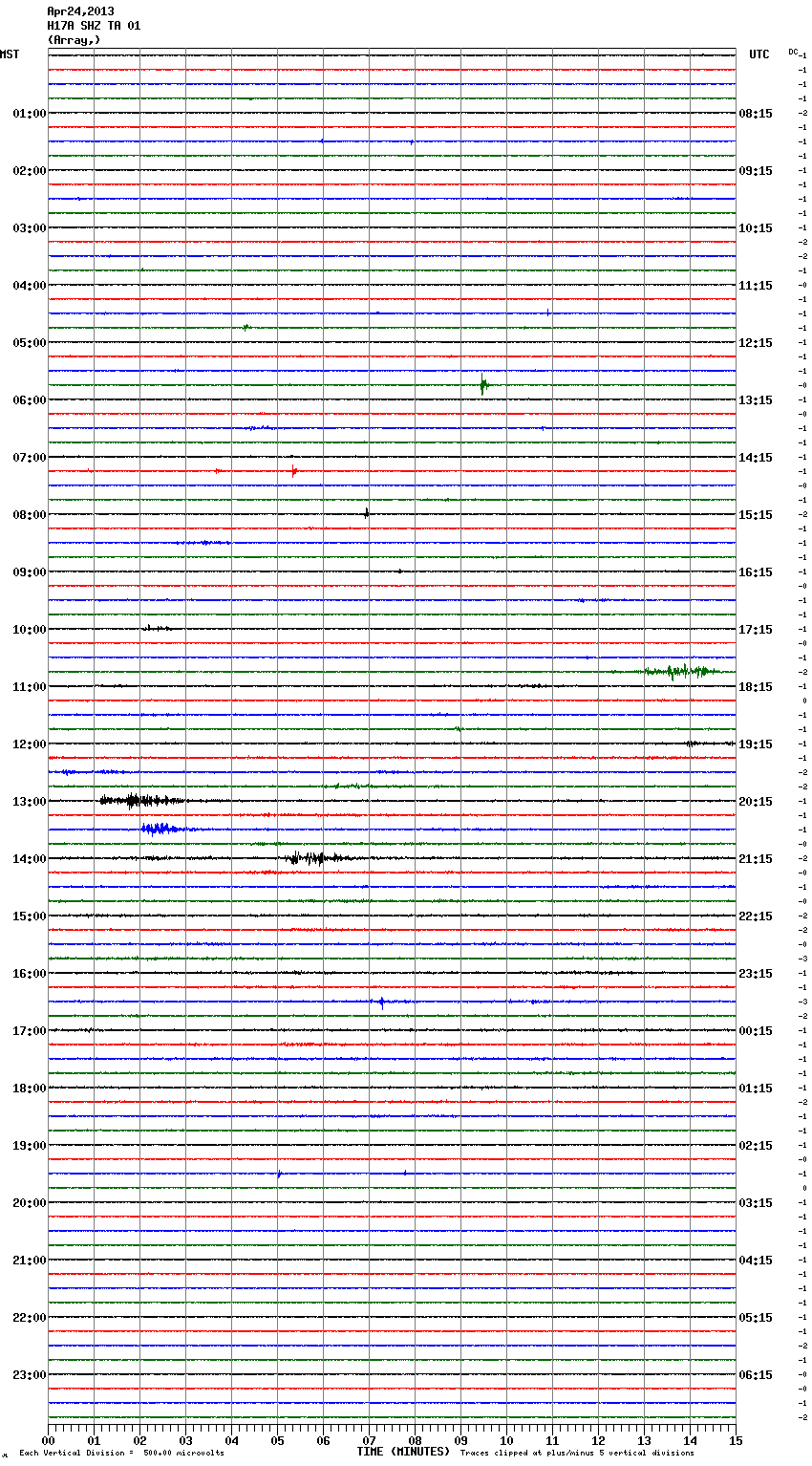Click the black event on the 14:00 trace

[x=310, y=858]
